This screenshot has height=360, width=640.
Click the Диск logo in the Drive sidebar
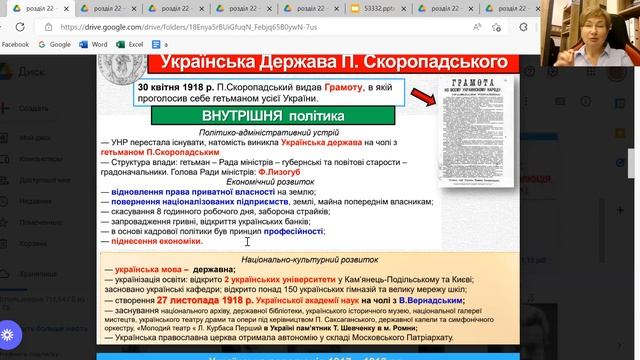point(23,72)
